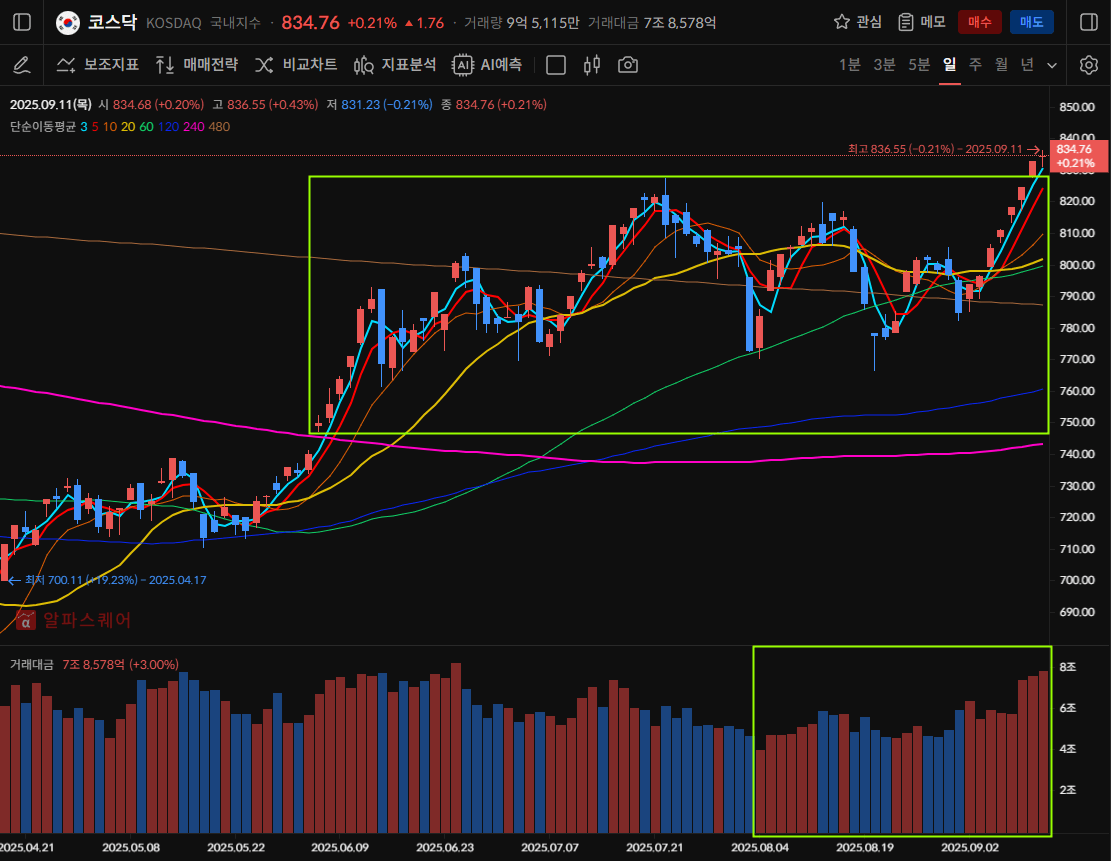Click the square layout icon

556,65
